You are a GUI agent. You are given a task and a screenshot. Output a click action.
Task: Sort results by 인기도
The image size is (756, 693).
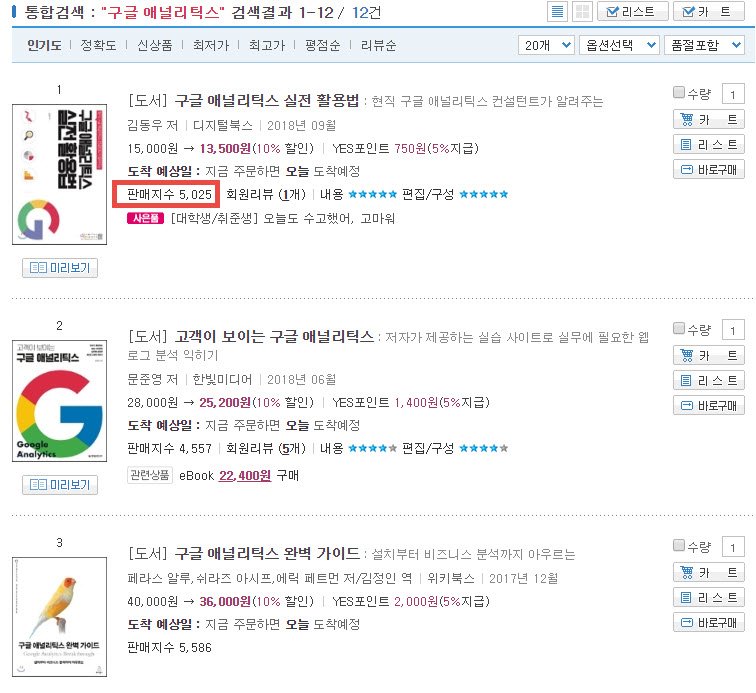[x=44, y=45]
